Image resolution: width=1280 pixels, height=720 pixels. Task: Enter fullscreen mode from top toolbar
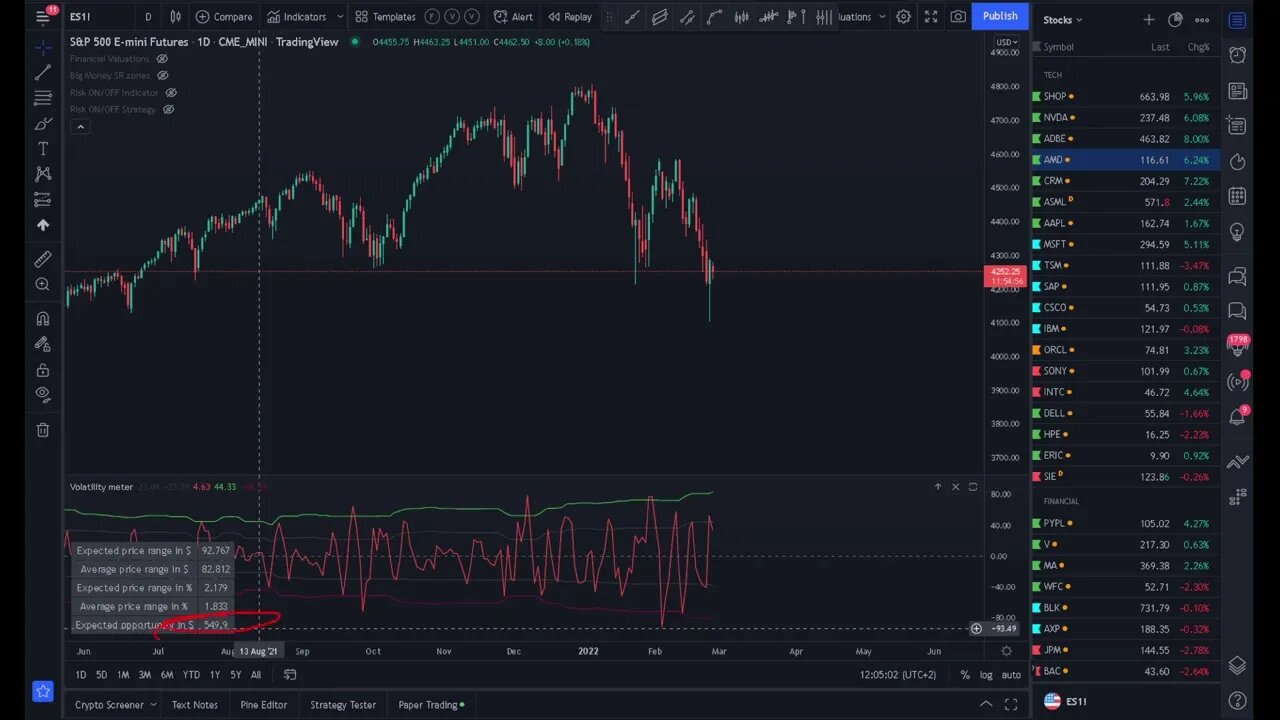click(x=931, y=16)
